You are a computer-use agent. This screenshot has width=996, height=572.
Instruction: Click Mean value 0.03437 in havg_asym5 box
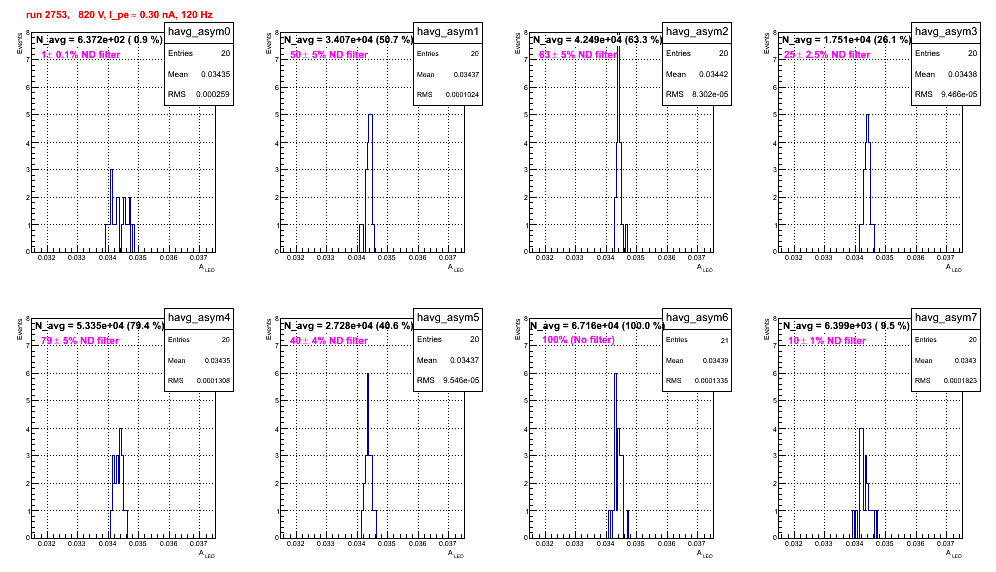[x=464, y=360]
